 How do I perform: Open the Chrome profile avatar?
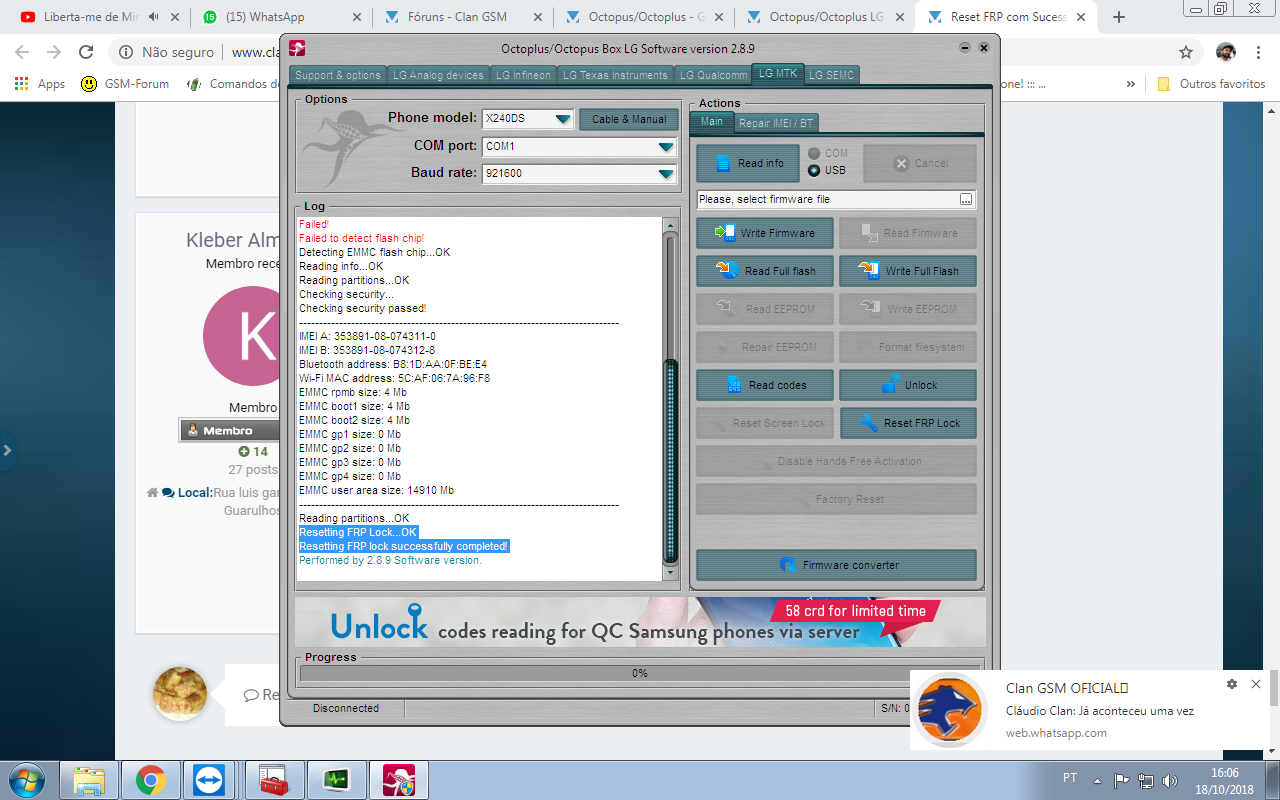tap(1226, 52)
